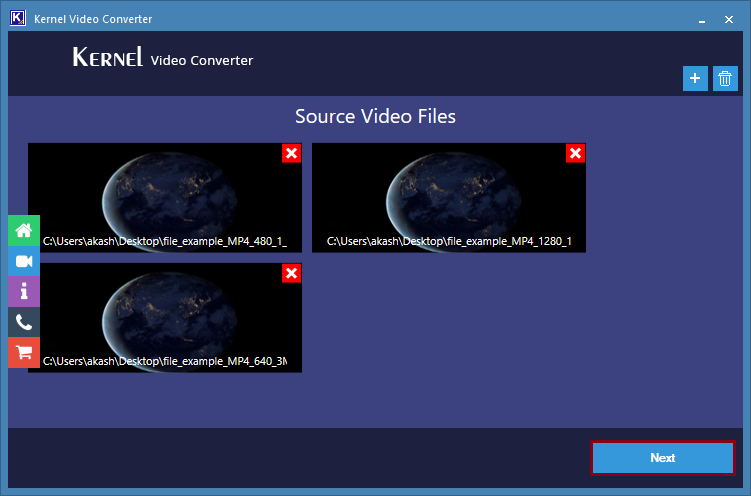This screenshot has width=751, height=496.
Task: Click the trash icon to delete all files
Action: point(725,78)
